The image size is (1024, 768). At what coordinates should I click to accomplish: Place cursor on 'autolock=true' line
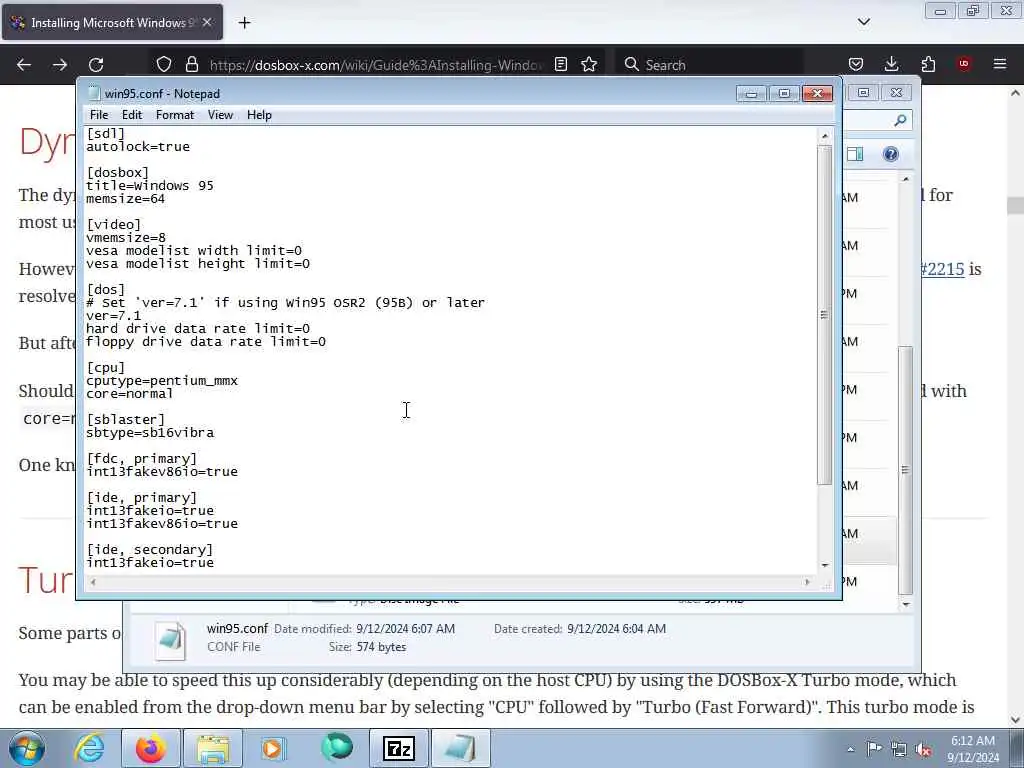click(138, 147)
